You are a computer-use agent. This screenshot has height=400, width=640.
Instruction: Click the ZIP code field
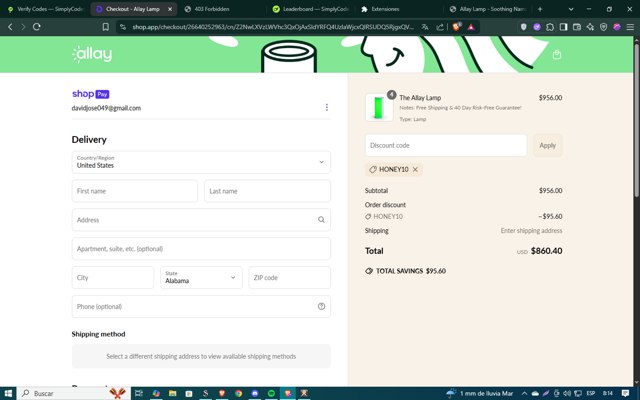(289, 278)
